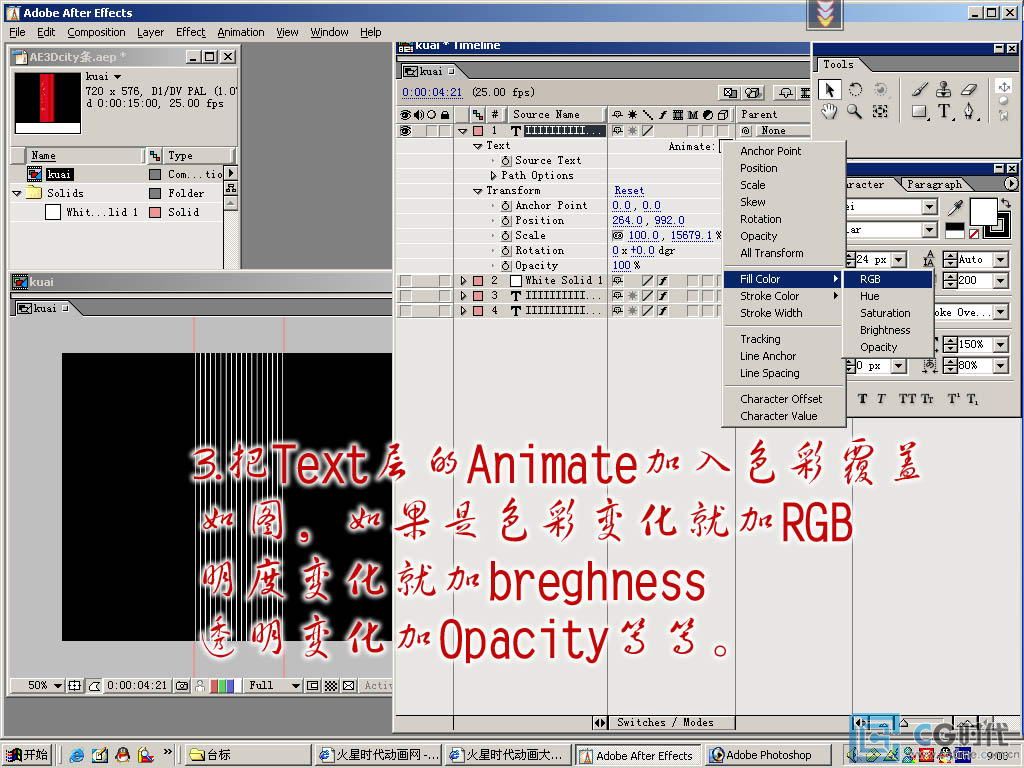This screenshot has width=1024, height=768.
Task: Expand Path Options group
Action: pos(494,175)
